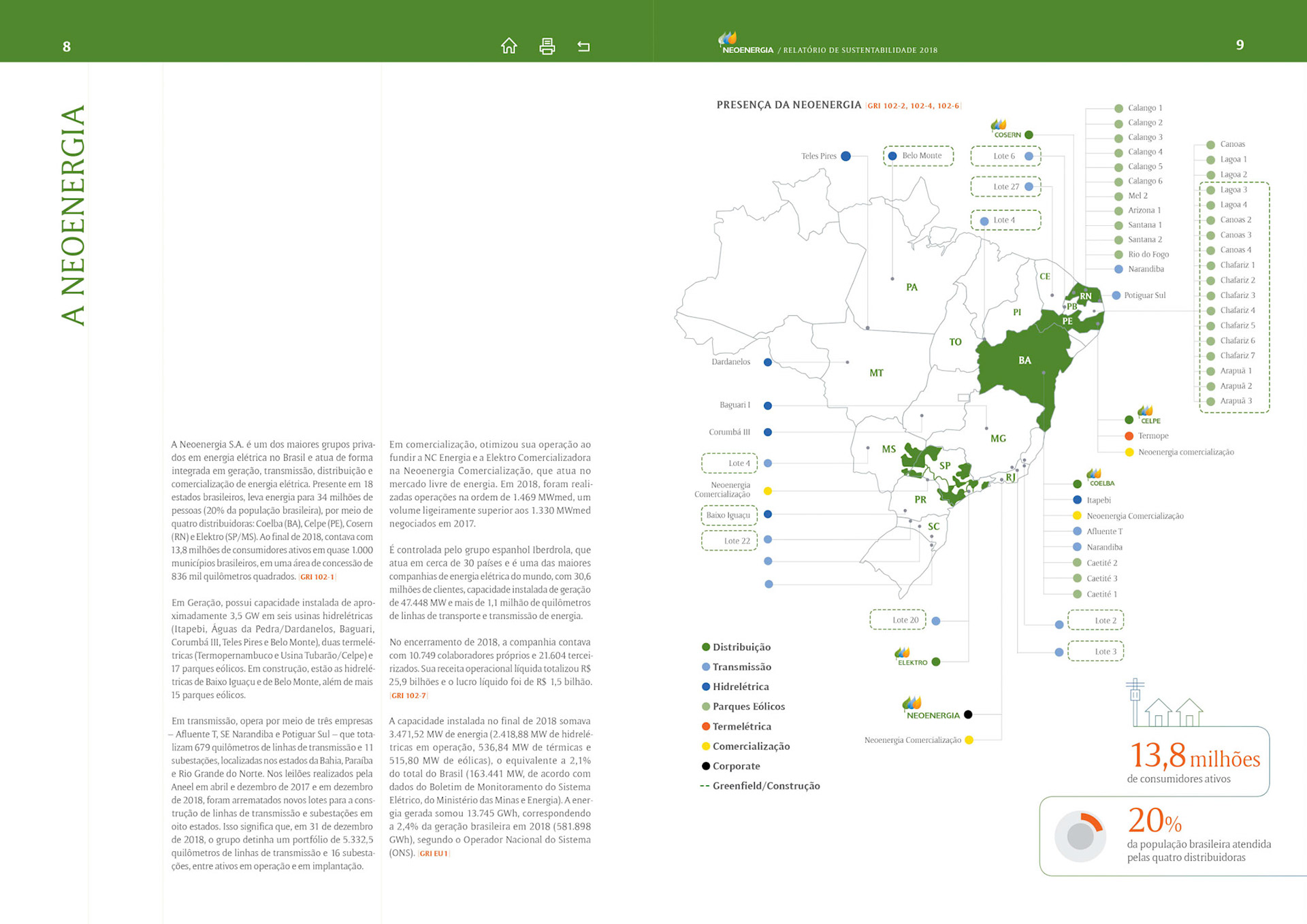Click the Lote 27 dashed box
Image resolution: width=1307 pixels, height=924 pixels.
point(1005,186)
